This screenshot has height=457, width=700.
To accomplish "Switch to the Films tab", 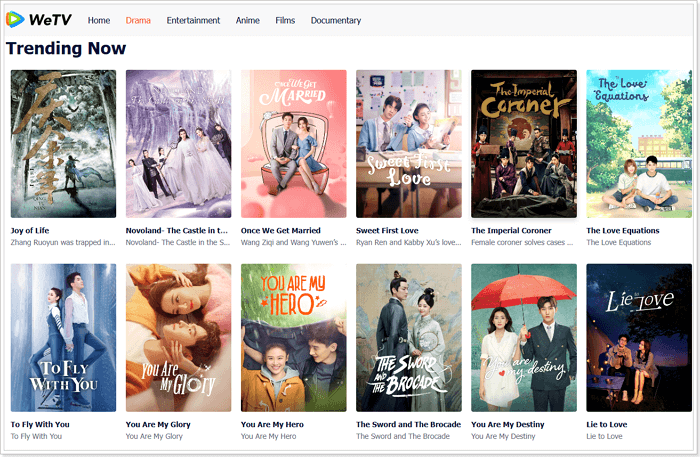I will pos(285,20).
